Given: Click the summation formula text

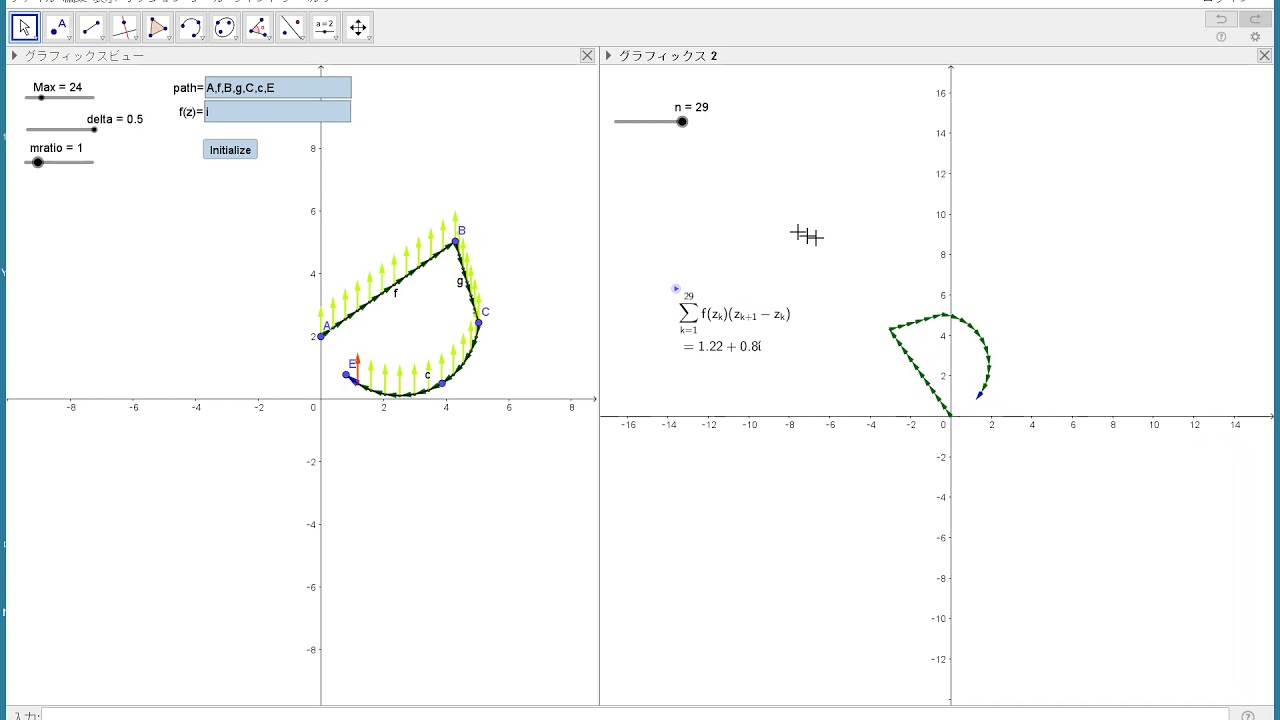Looking at the screenshot, I should (x=735, y=313).
